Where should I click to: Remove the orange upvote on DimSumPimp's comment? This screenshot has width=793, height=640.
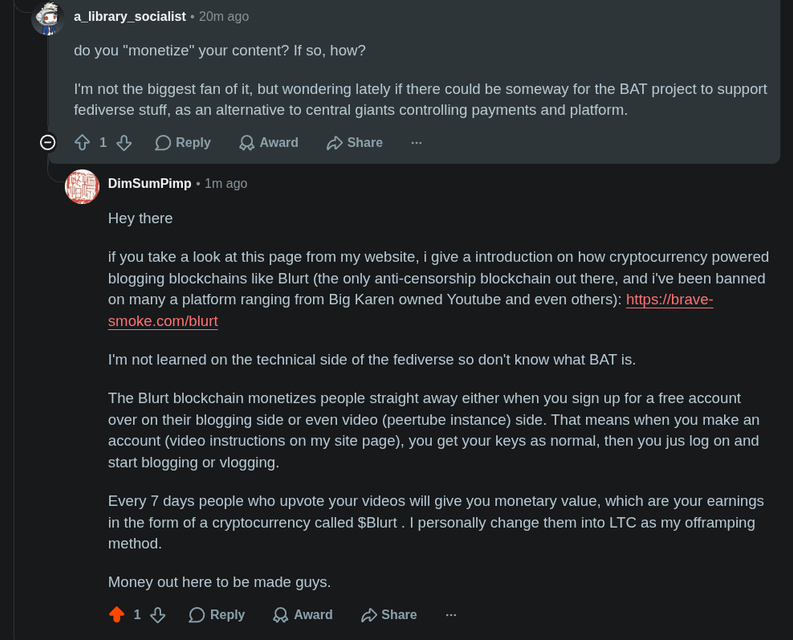[117, 615]
